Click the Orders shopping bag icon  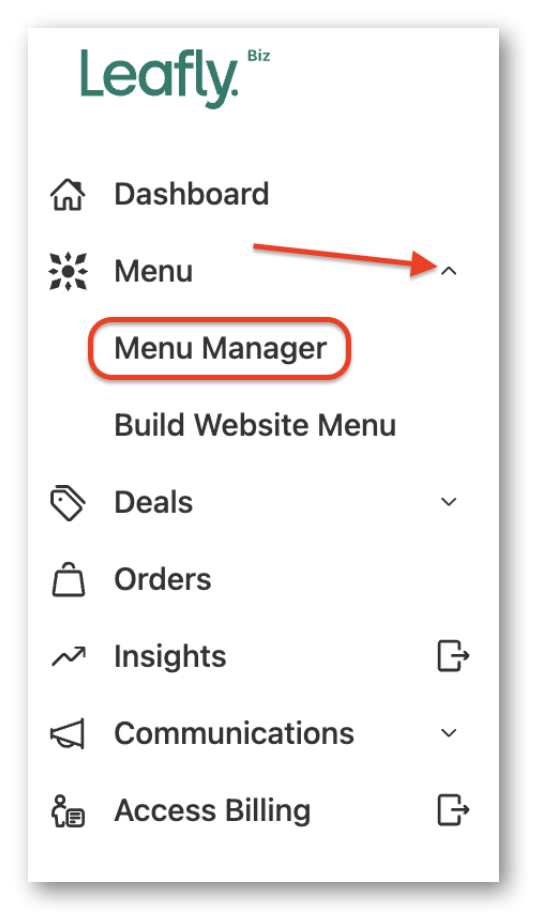pyautogui.click(x=68, y=579)
